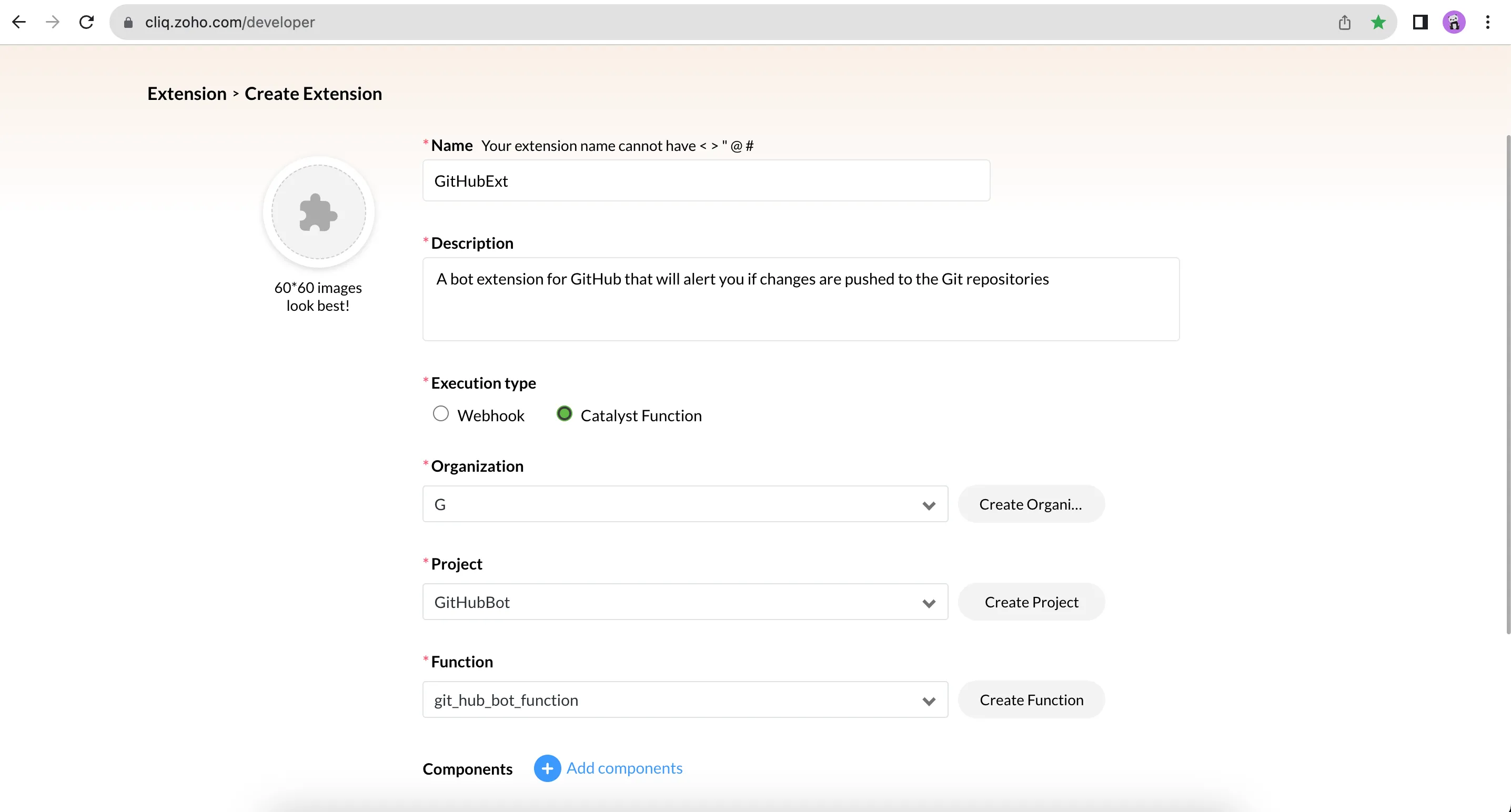The width and height of the screenshot is (1511, 812).
Task: Open the browser profile avatar
Action: 1454,22
